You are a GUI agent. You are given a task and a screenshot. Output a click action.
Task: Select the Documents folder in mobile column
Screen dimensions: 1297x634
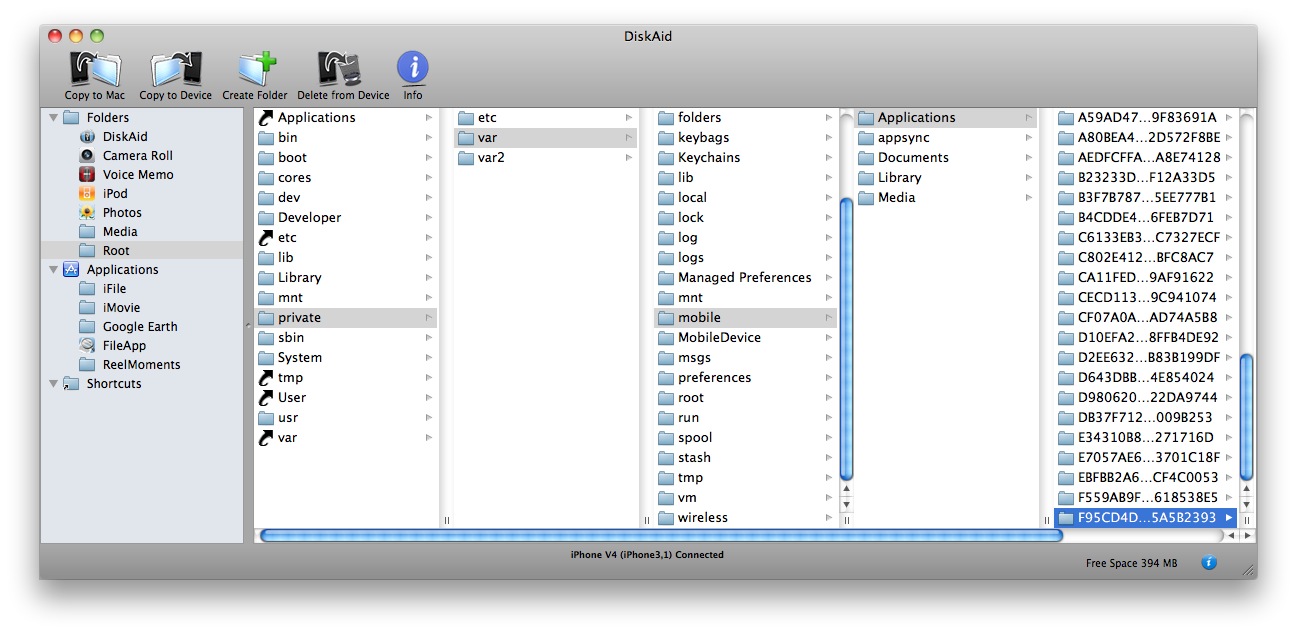913,158
